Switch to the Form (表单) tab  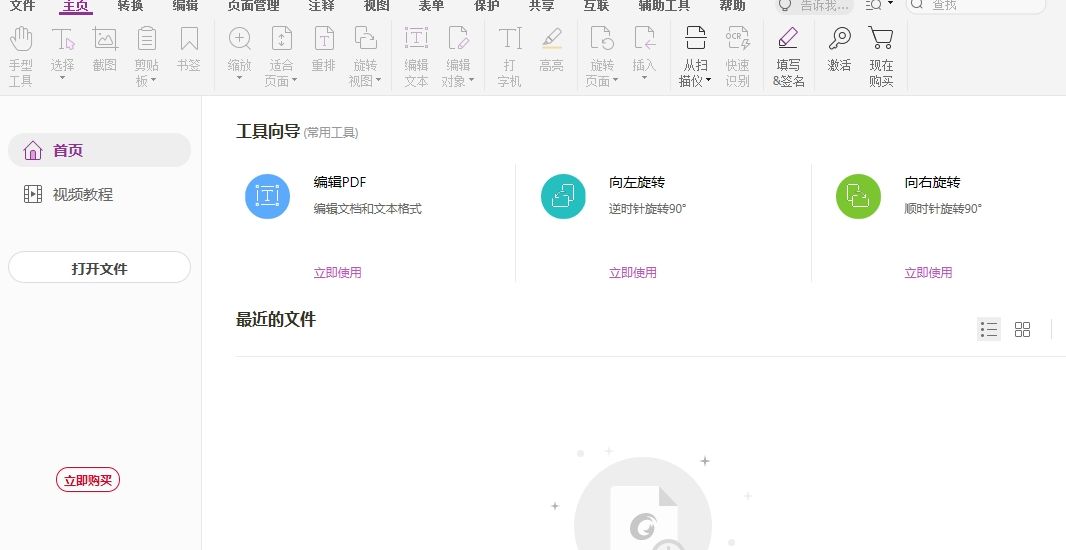(431, 5)
